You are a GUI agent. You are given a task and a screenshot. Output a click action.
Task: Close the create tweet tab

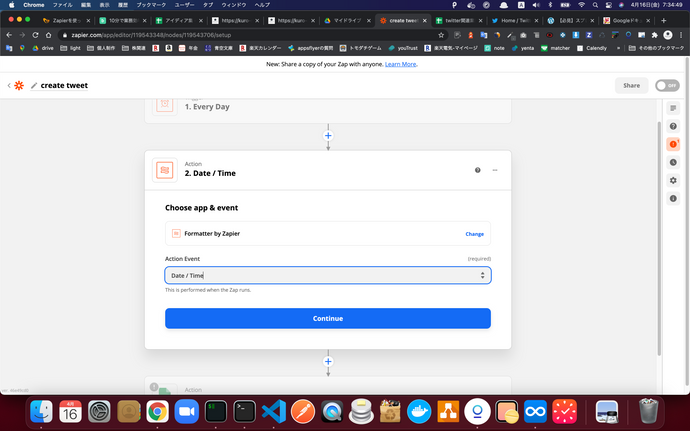click(x=425, y=21)
